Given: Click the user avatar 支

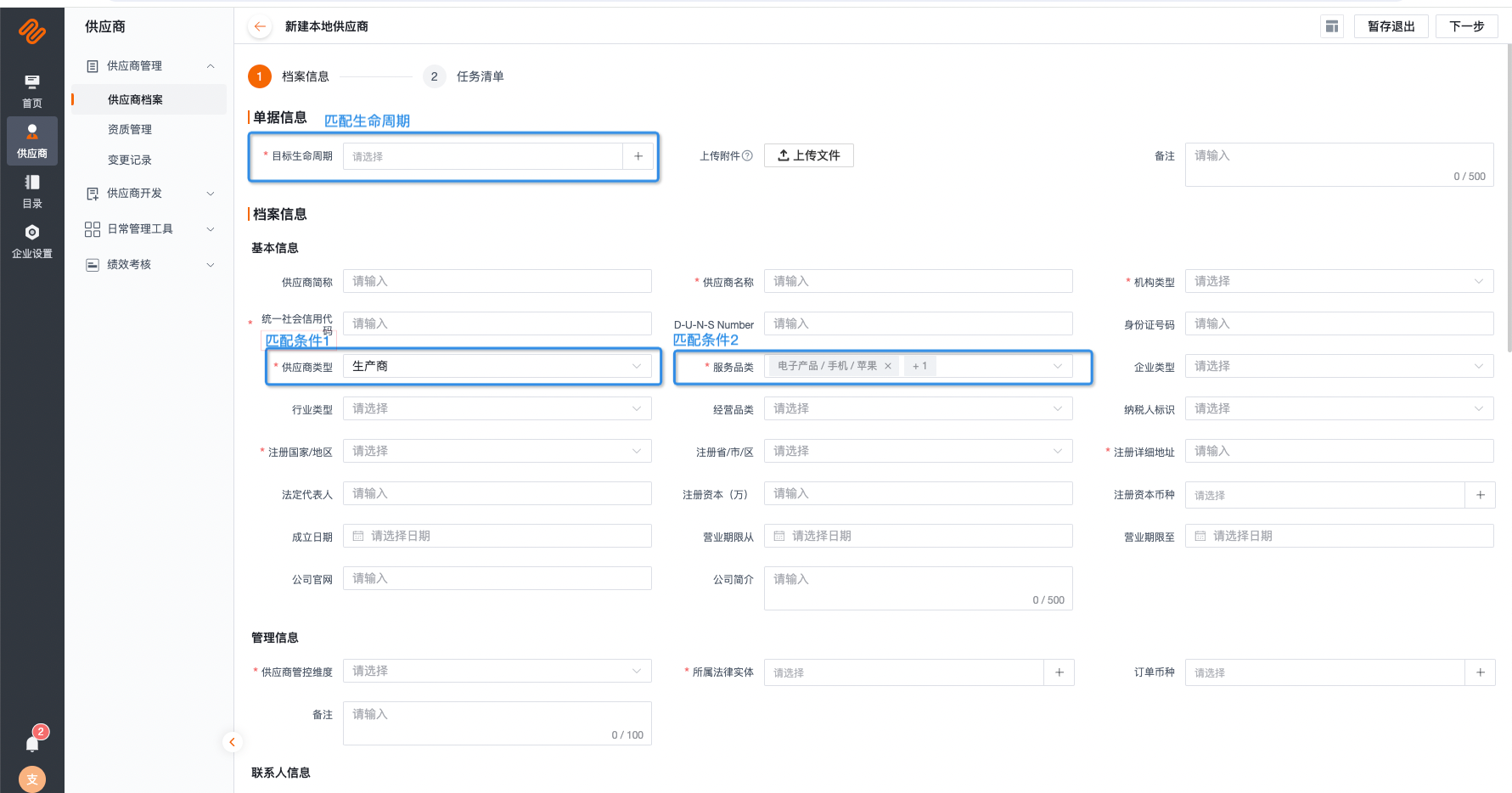Looking at the screenshot, I should point(32,779).
